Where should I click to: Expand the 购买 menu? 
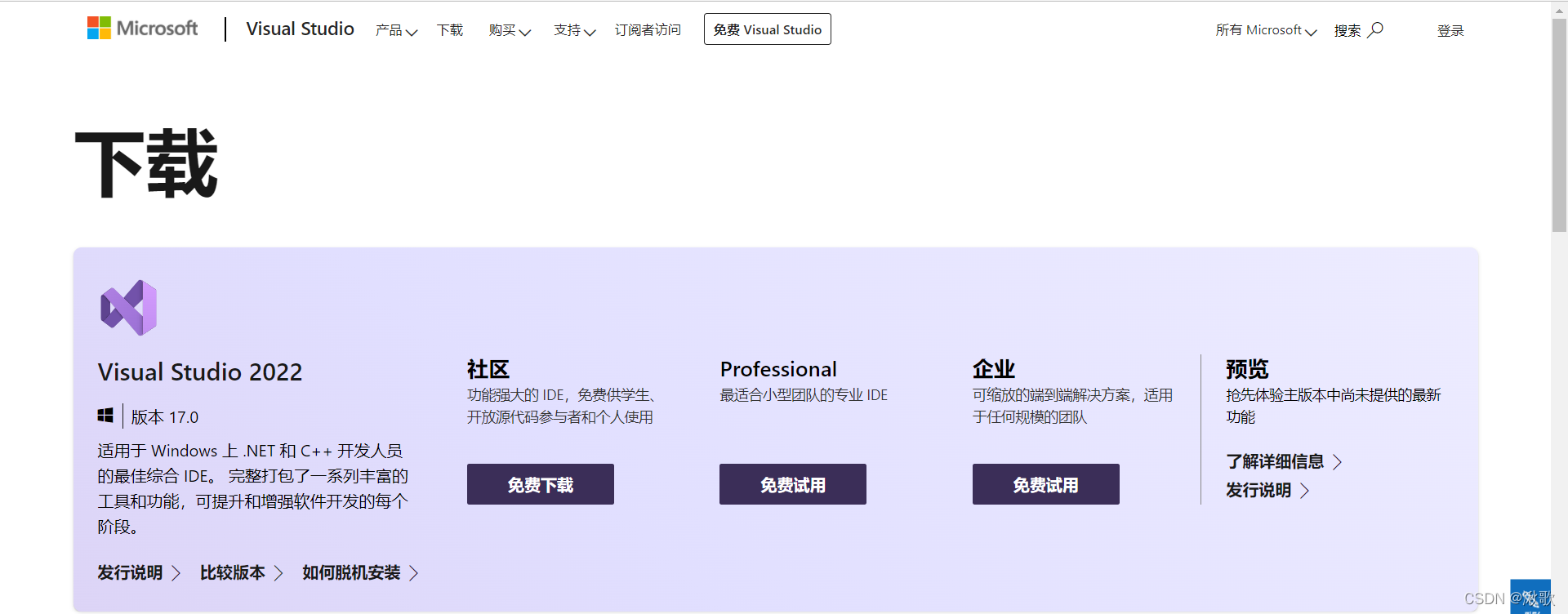click(x=510, y=30)
